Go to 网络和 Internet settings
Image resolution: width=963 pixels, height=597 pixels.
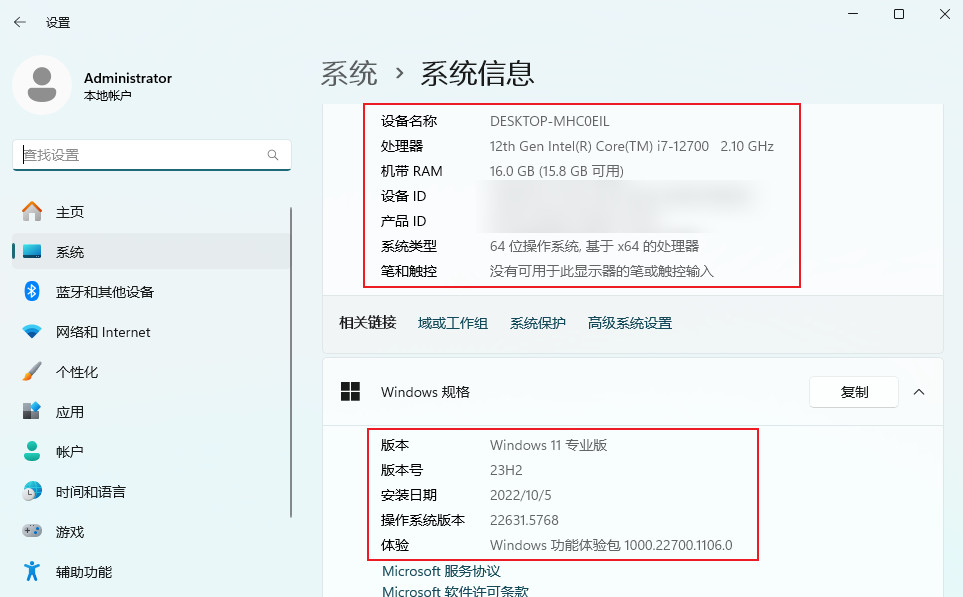coord(150,332)
